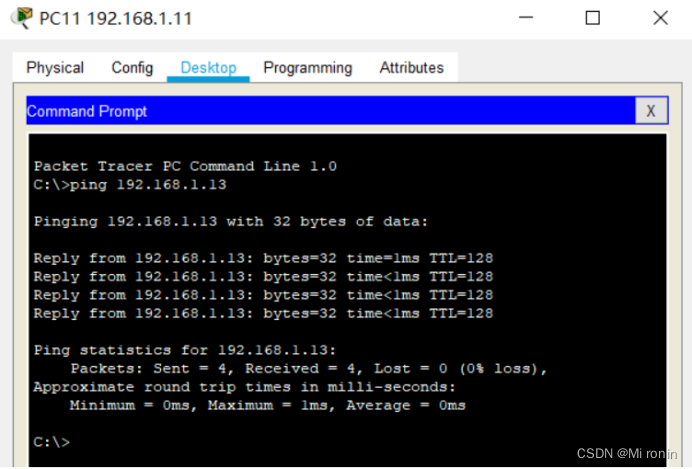Click 'Pinging 192.168.1.13 with 32 bytes of data' line

tap(231, 221)
